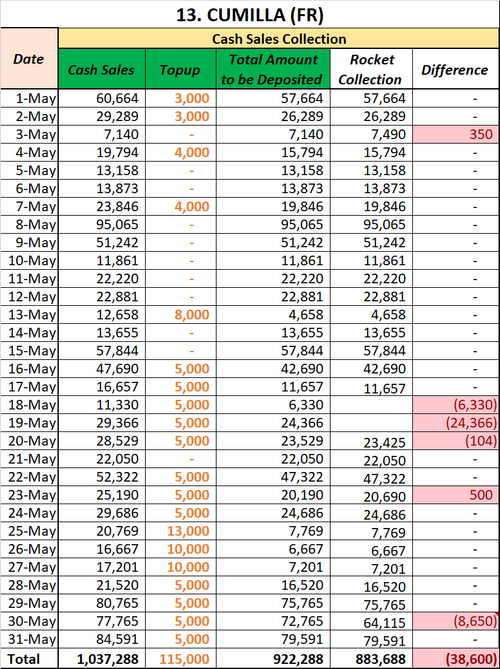Click the "21-May" date cell
500x669 pixels.
[x=29, y=459]
